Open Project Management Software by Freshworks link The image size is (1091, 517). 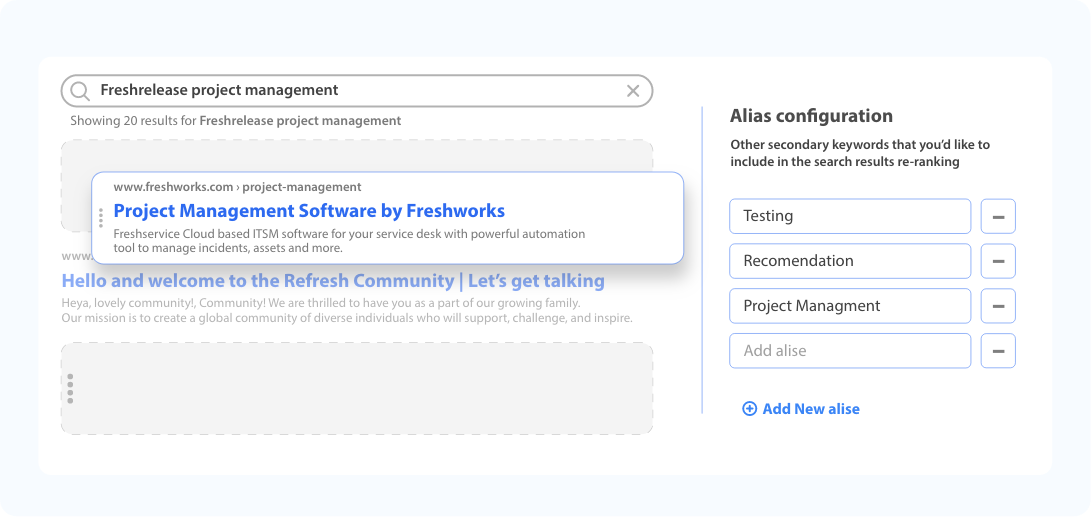(309, 211)
